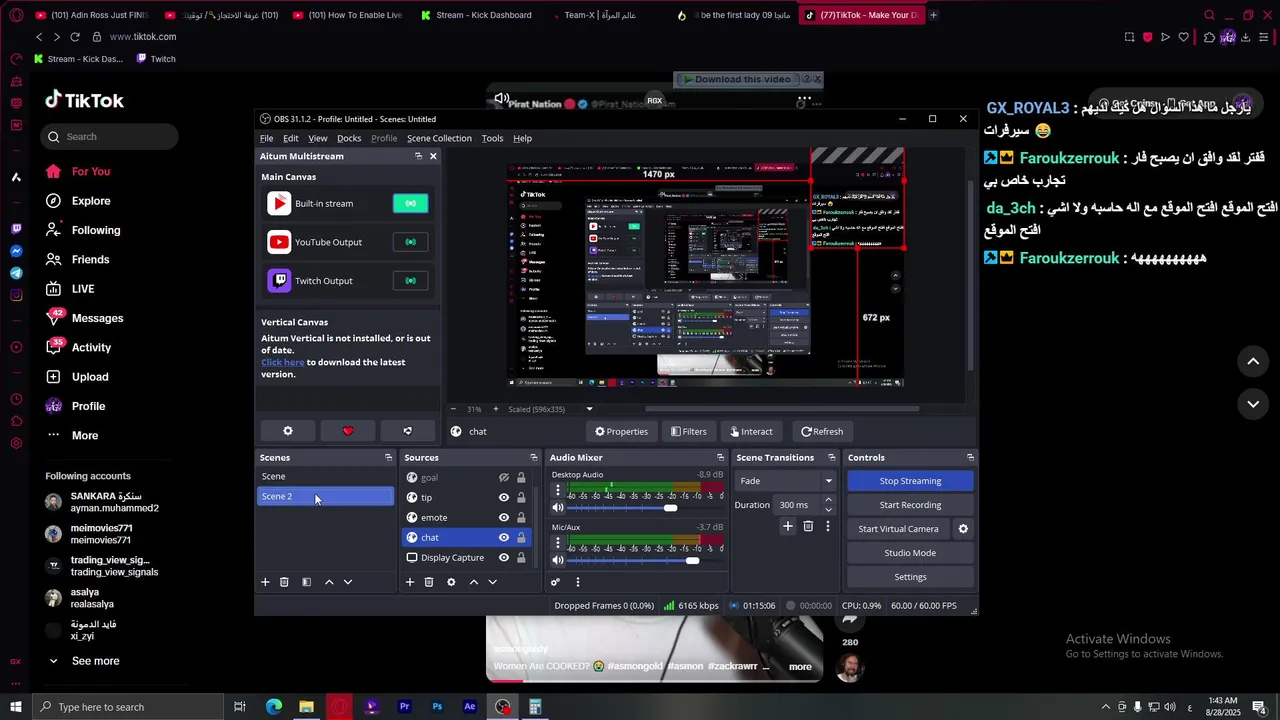Open the Scene Collection menu
The height and width of the screenshot is (720, 1280).
(x=439, y=138)
